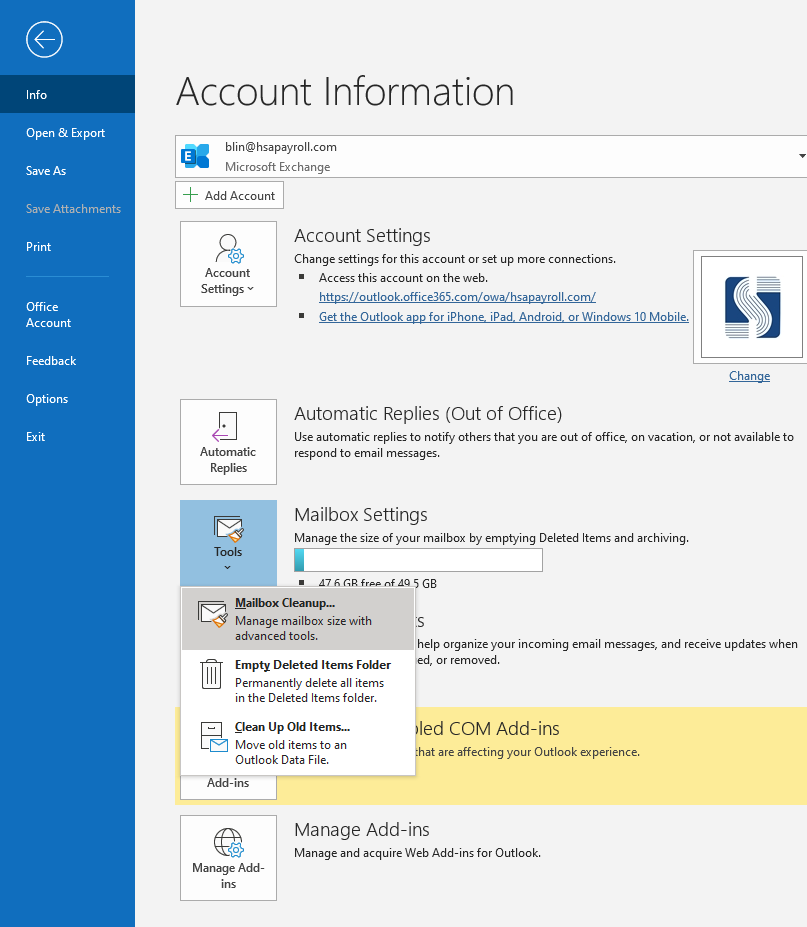Click the Manage Add-ins heading text
This screenshot has height=927, width=807.
[x=362, y=829]
